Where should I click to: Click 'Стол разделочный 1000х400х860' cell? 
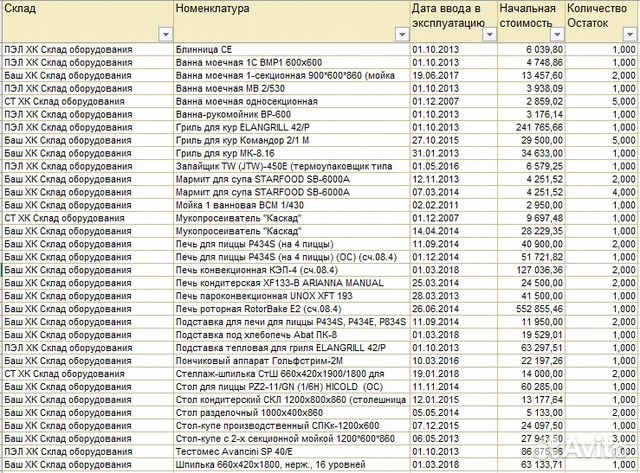click(x=292, y=413)
